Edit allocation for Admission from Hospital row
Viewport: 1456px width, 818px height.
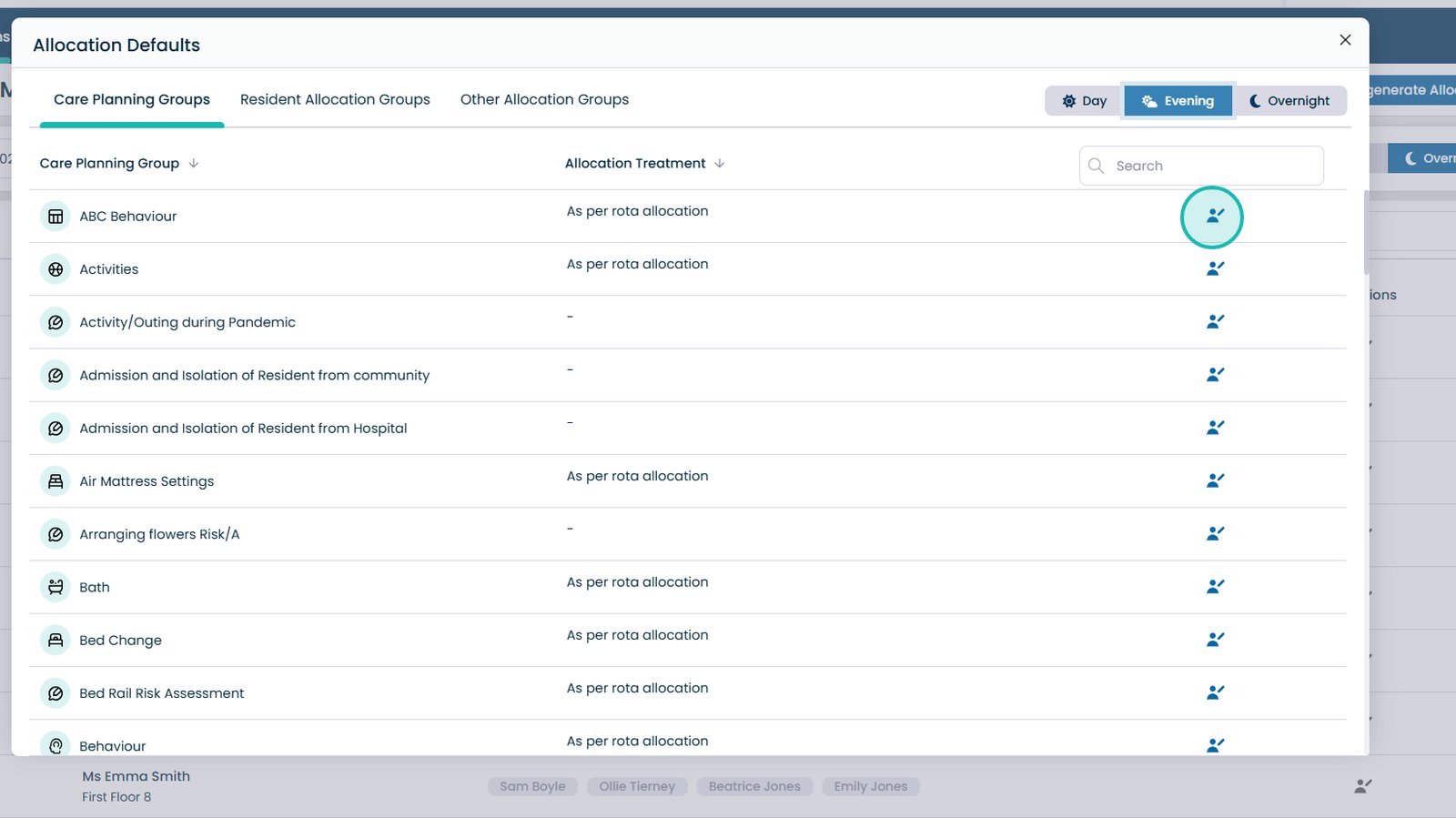(1214, 428)
